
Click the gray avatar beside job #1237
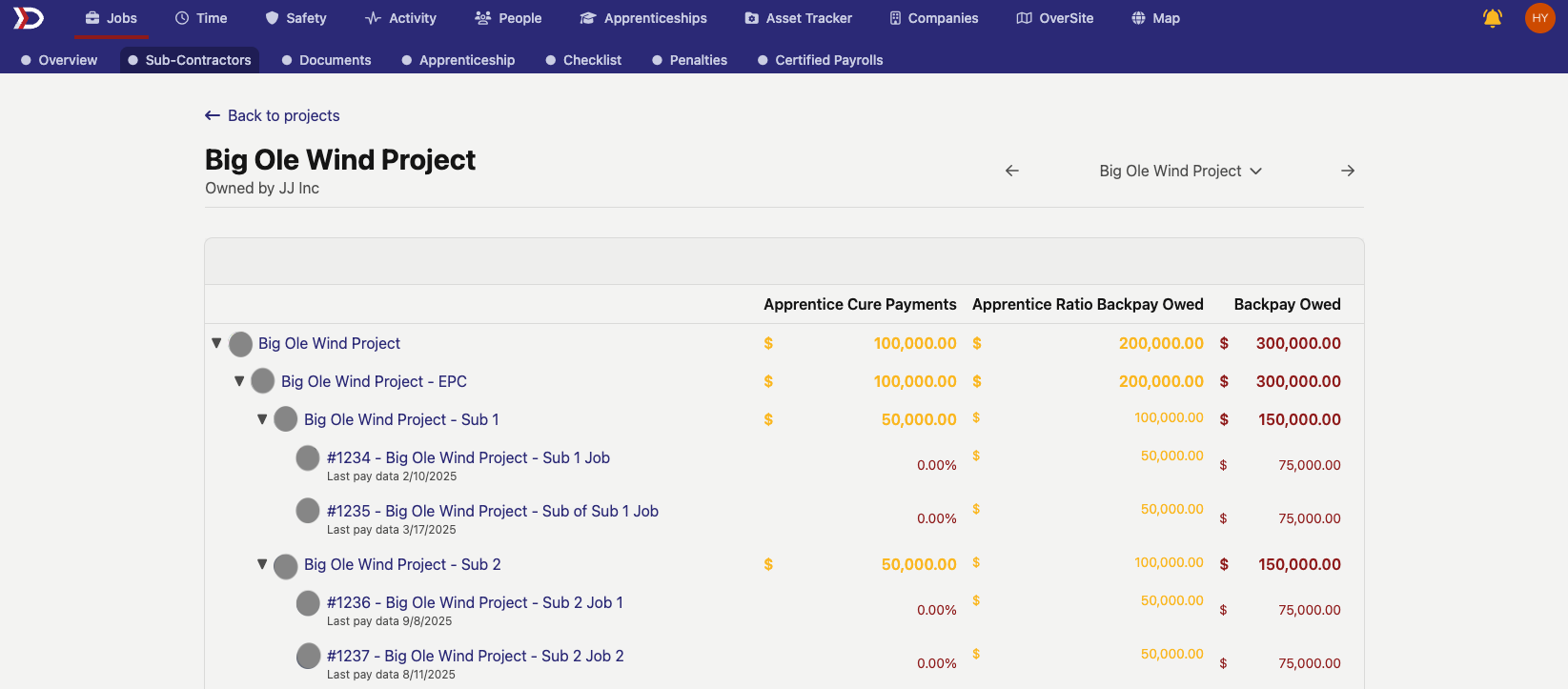308,657
